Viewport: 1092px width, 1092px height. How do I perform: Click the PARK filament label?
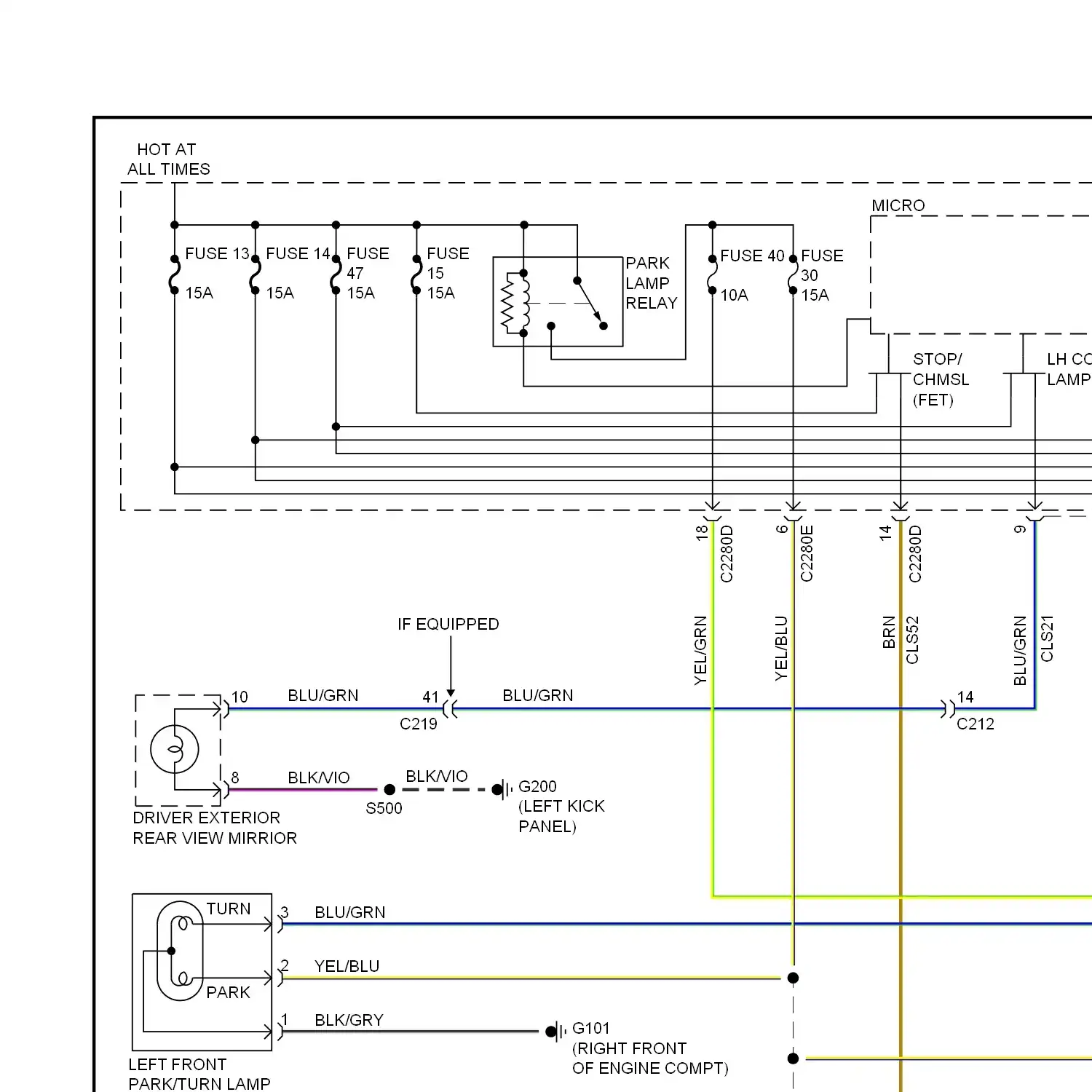tap(228, 992)
